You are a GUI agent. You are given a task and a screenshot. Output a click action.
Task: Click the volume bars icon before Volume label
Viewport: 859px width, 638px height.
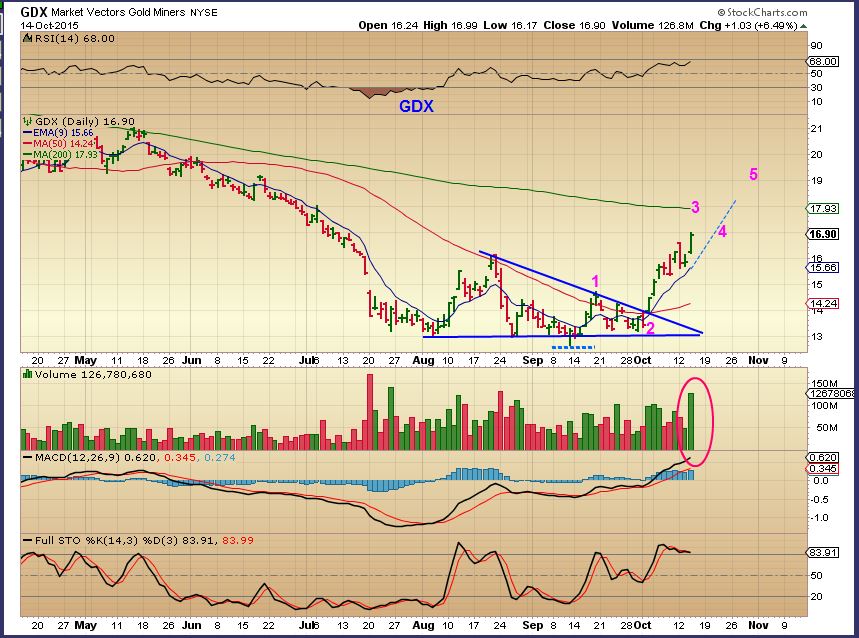pyautogui.click(x=27, y=375)
